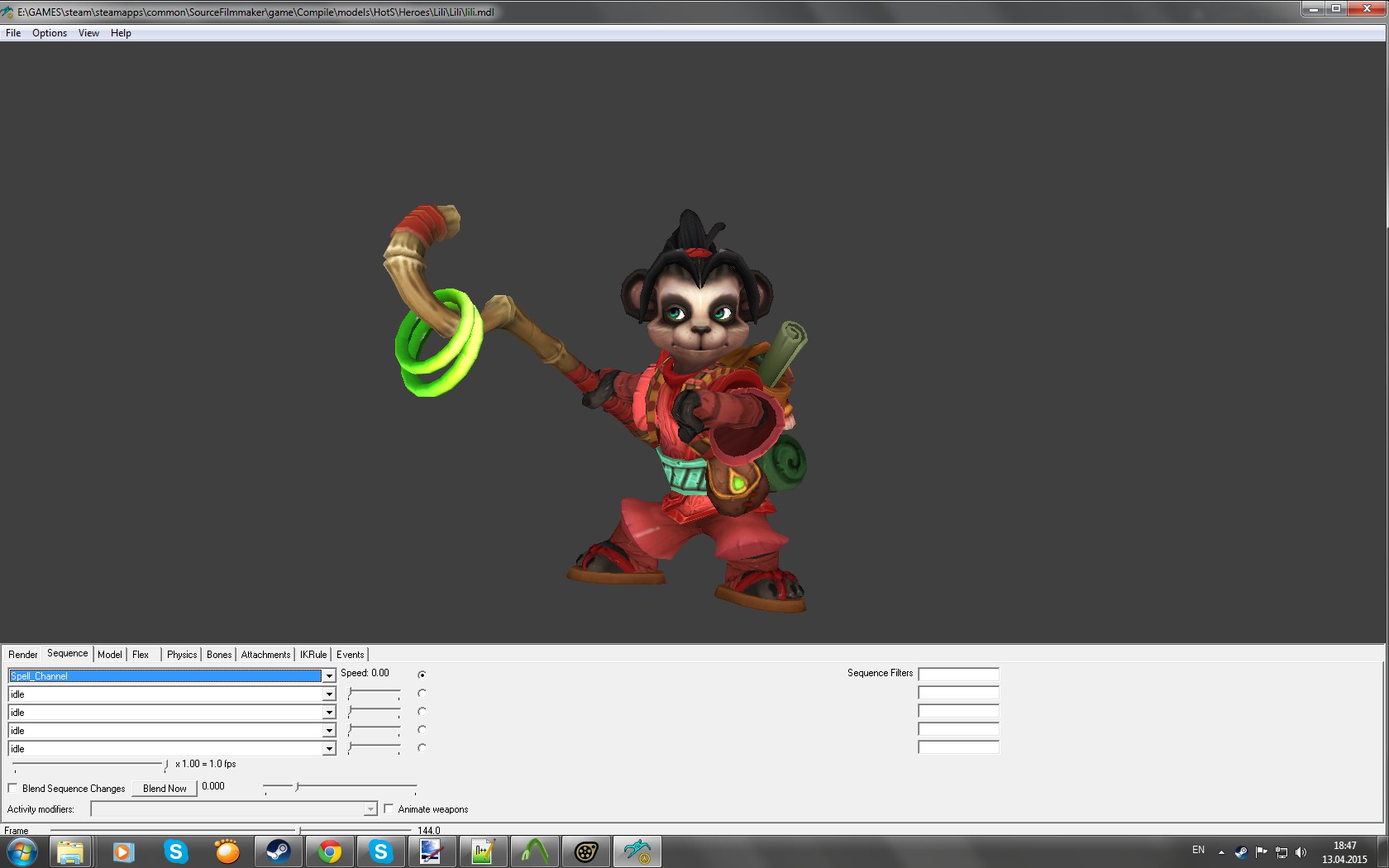The width and height of the screenshot is (1389, 868).
Task: Open Windows Explorer from the taskbar
Action: 70,851
